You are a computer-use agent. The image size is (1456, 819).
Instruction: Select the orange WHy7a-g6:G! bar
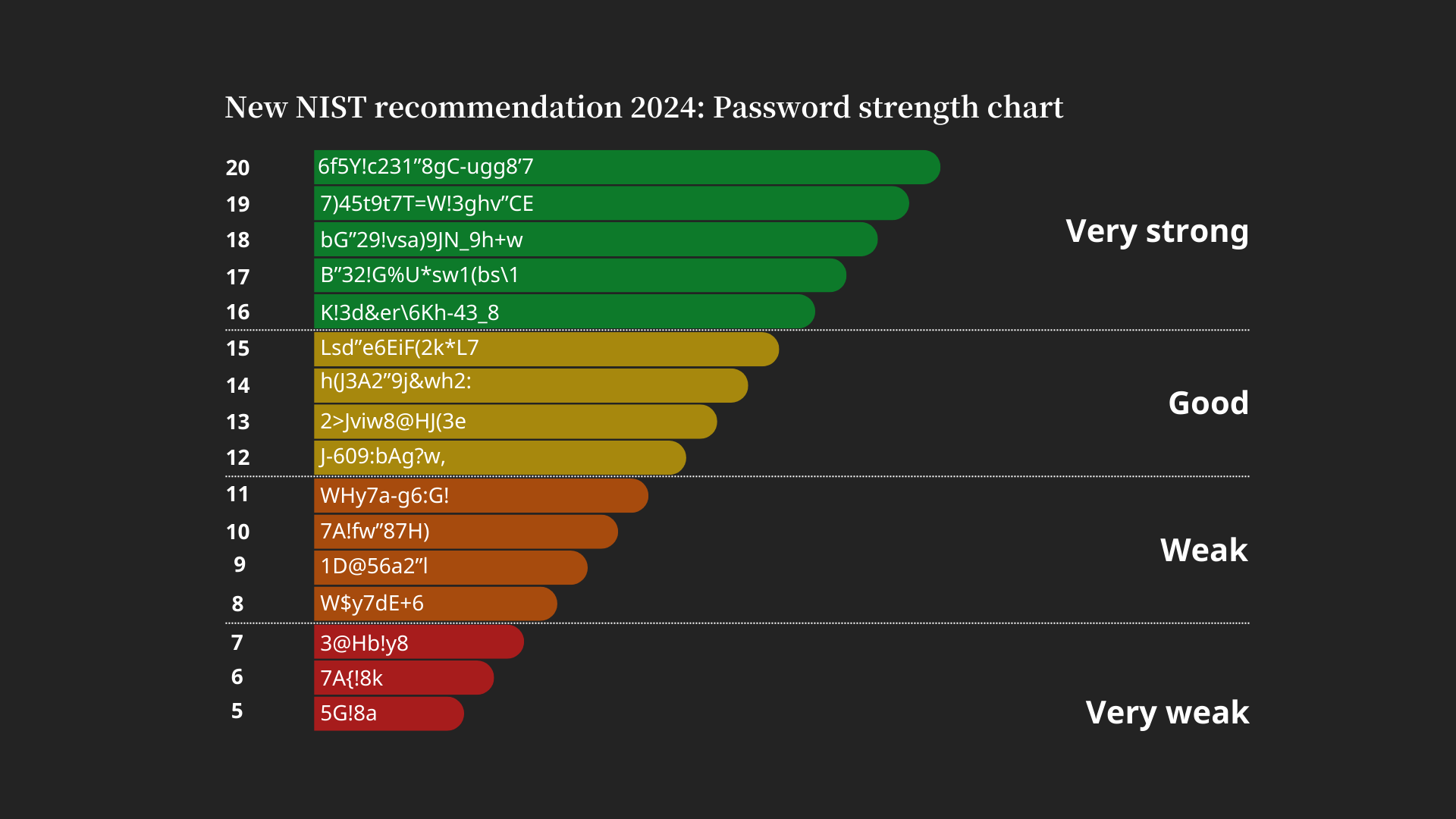coord(481,495)
